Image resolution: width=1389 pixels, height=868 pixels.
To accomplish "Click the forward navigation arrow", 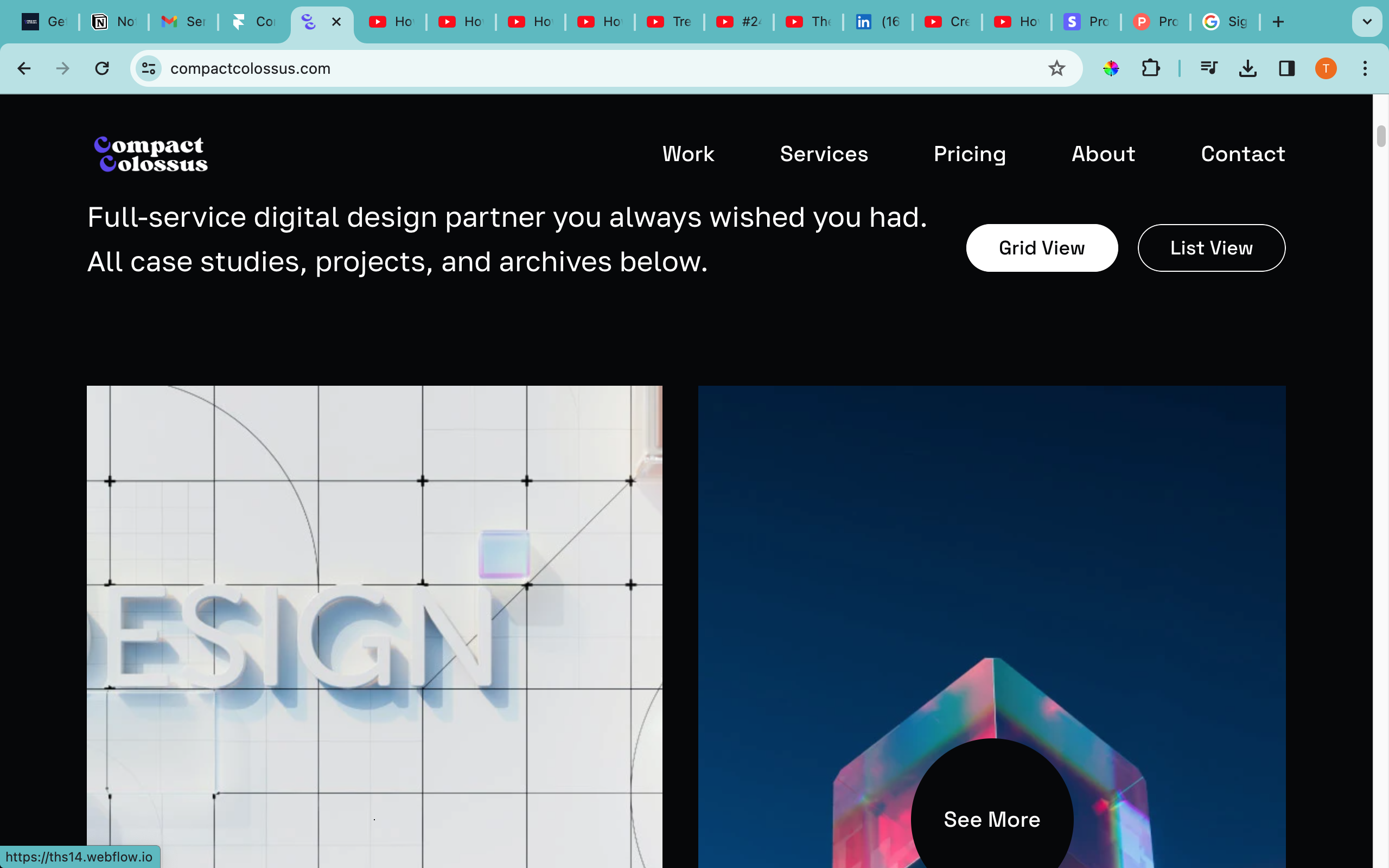I will pyautogui.click(x=62, y=69).
